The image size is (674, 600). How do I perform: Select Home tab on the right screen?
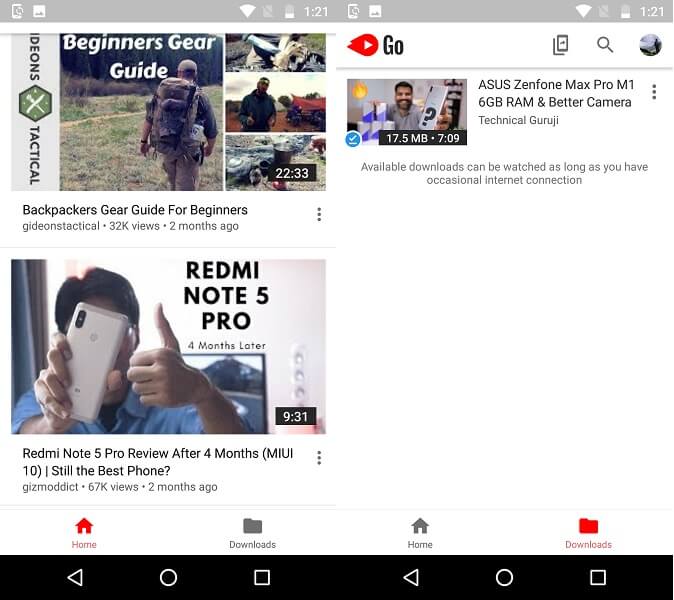pos(420,533)
